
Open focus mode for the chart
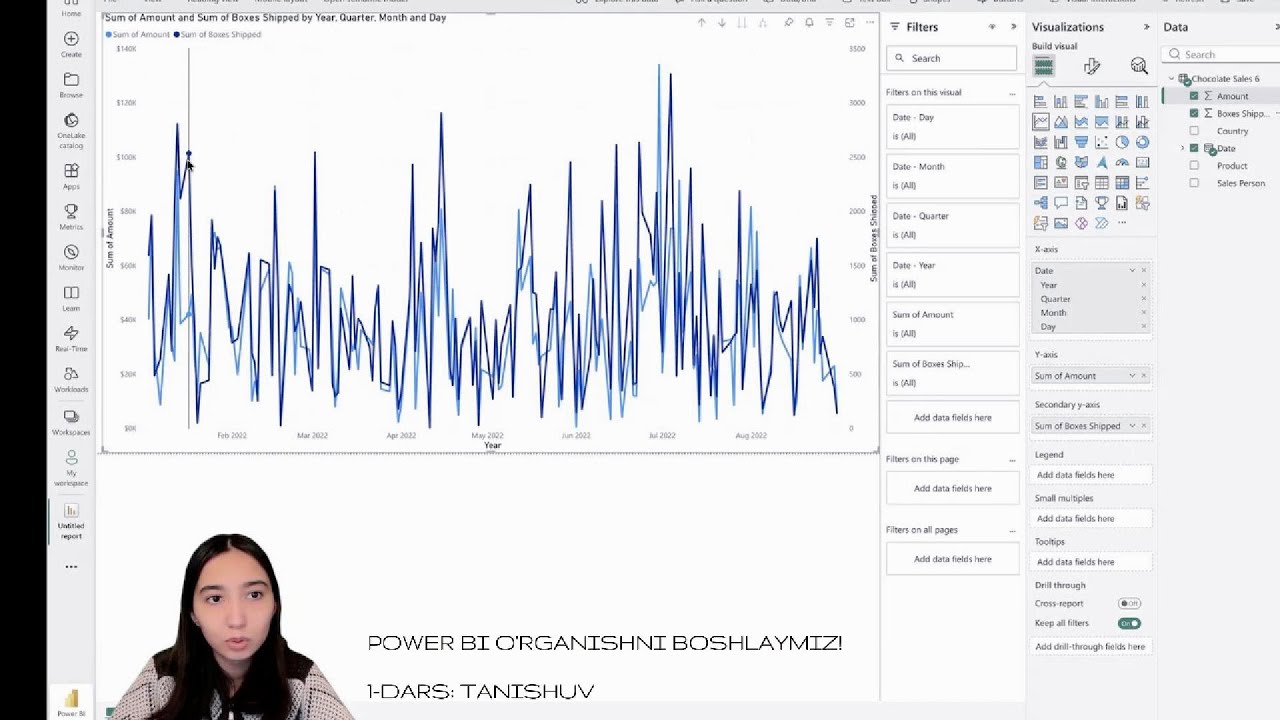[849, 23]
